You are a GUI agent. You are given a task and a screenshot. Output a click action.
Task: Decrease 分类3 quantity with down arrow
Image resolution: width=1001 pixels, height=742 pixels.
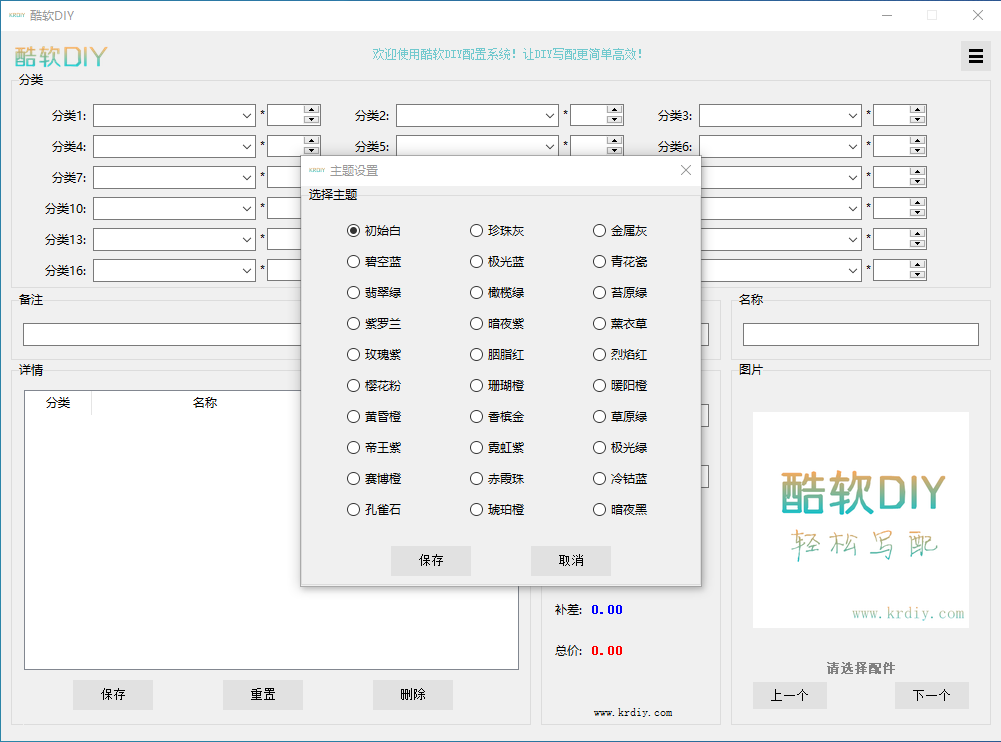pyautogui.click(x=917, y=121)
